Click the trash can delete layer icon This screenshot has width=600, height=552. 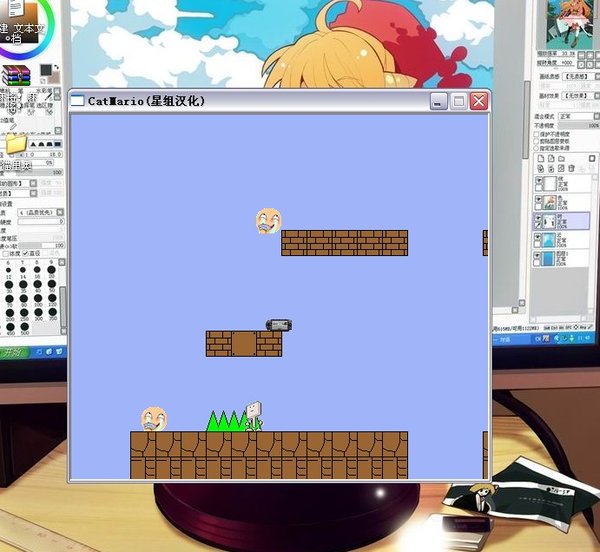pos(571,168)
